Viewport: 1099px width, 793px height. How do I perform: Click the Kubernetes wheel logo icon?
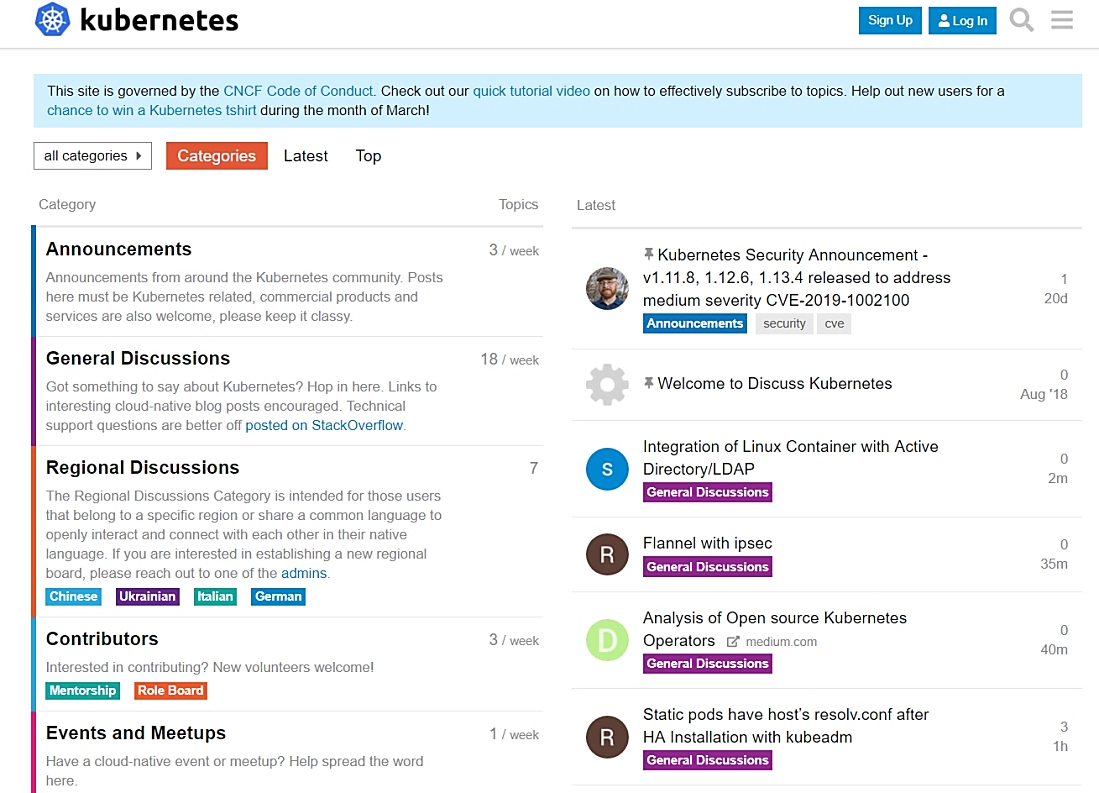[x=52, y=20]
